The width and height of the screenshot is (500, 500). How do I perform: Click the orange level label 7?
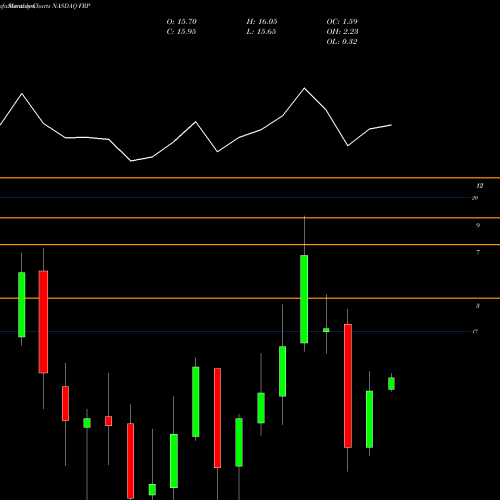tap(478, 252)
